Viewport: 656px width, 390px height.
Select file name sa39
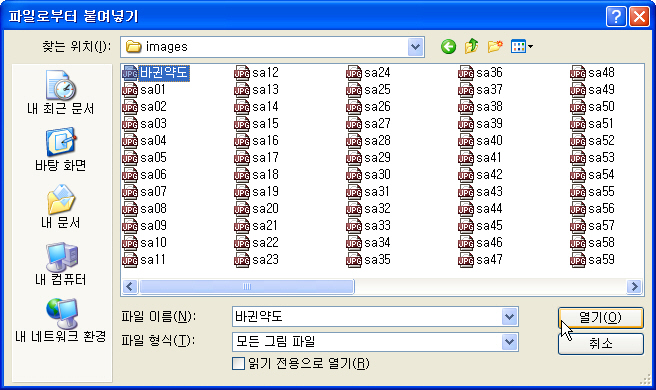coord(489,124)
